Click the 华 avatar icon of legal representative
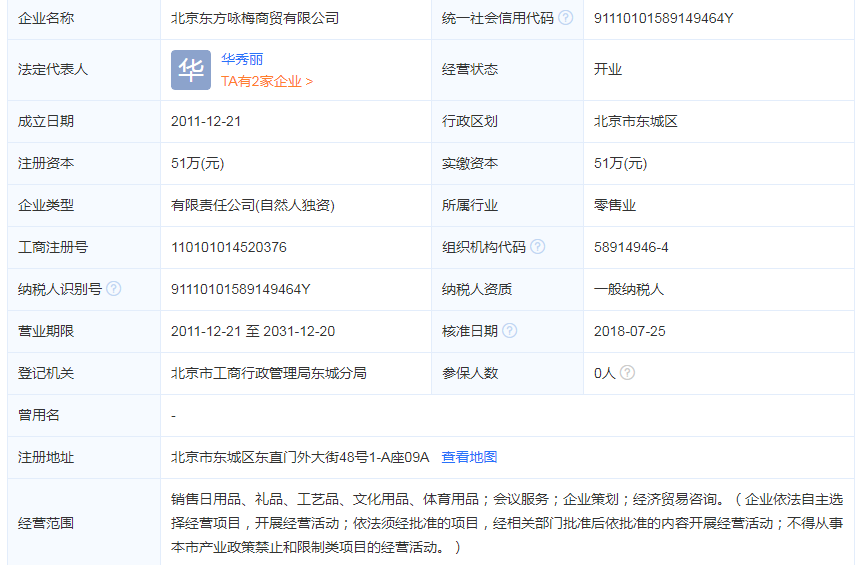This screenshot has width=866, height=565. (191, 70)
